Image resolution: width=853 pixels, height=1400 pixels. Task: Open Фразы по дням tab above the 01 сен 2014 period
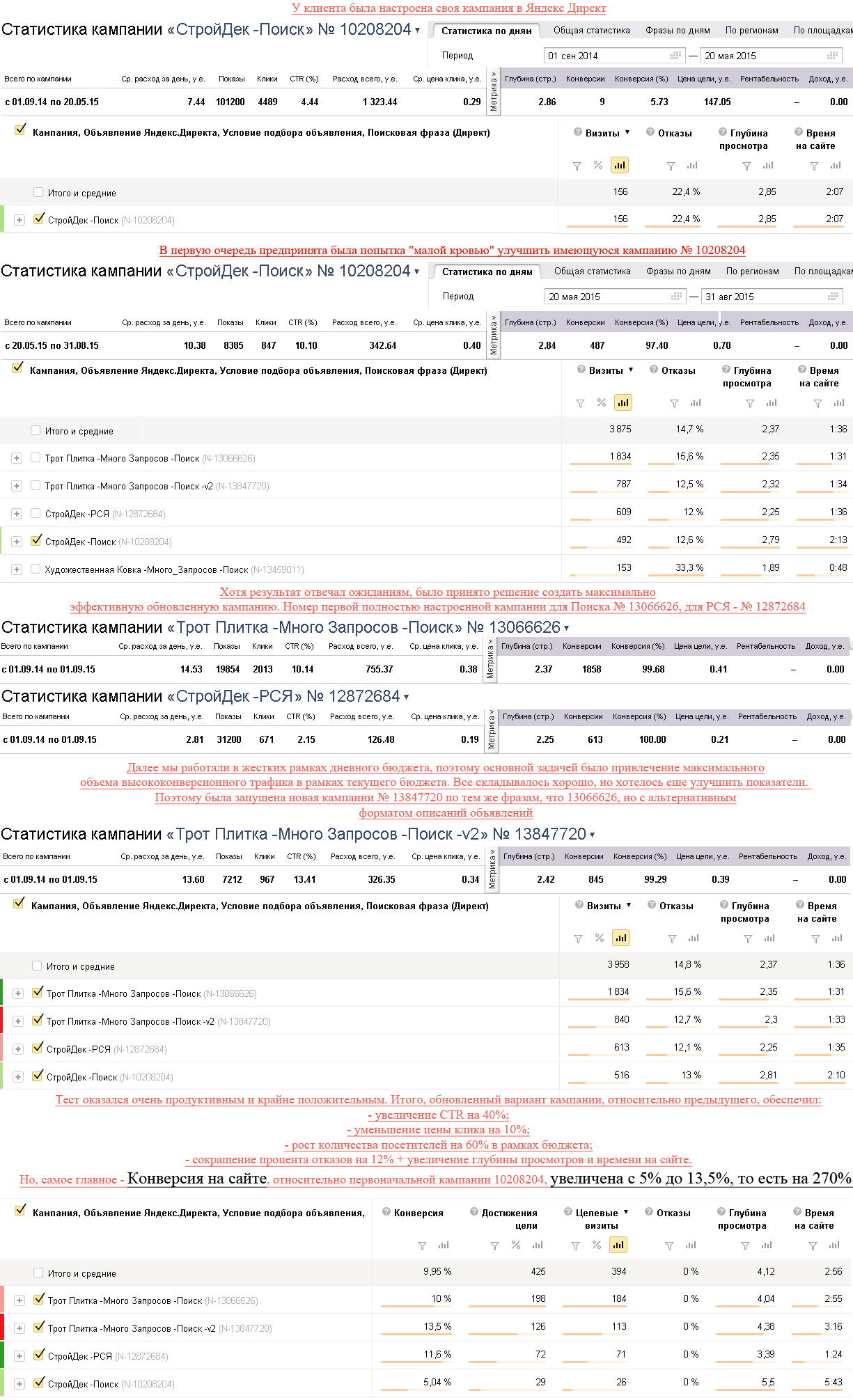(678, 30)
